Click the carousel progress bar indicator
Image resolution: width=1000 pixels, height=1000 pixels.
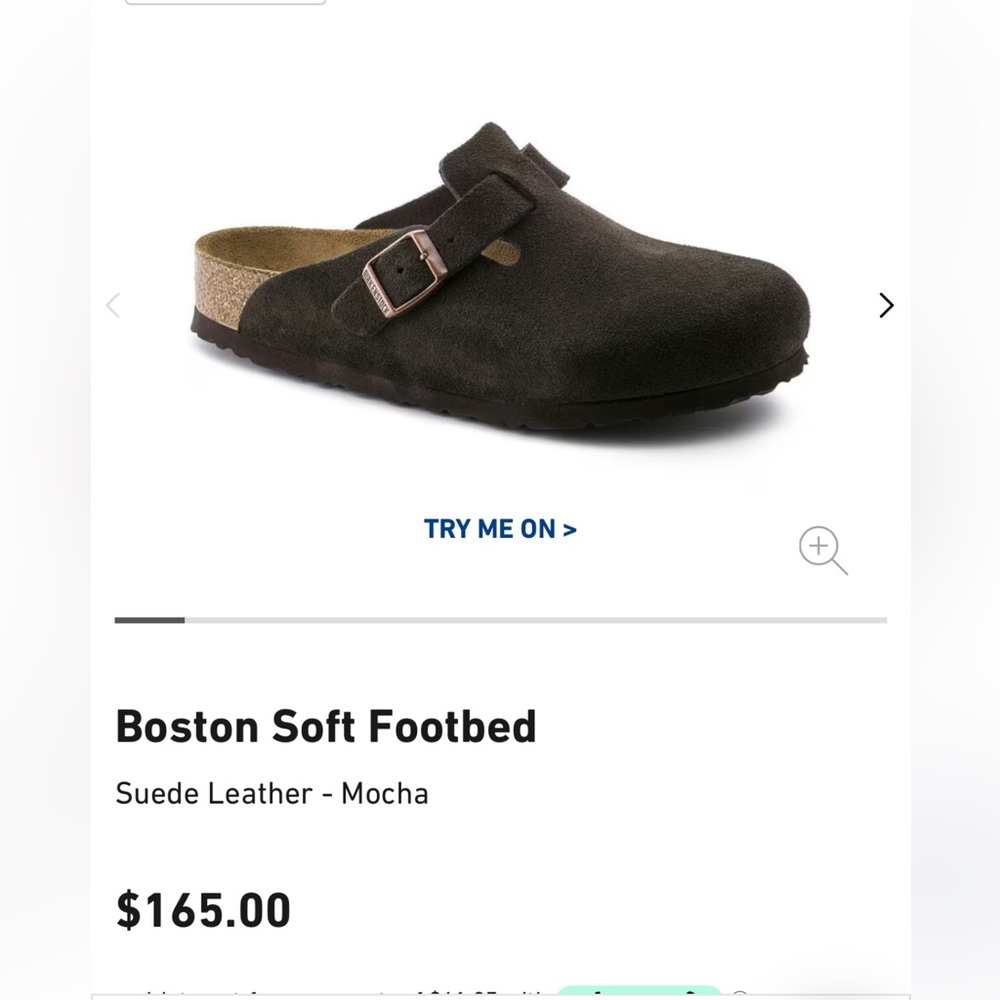pos(500,617)
